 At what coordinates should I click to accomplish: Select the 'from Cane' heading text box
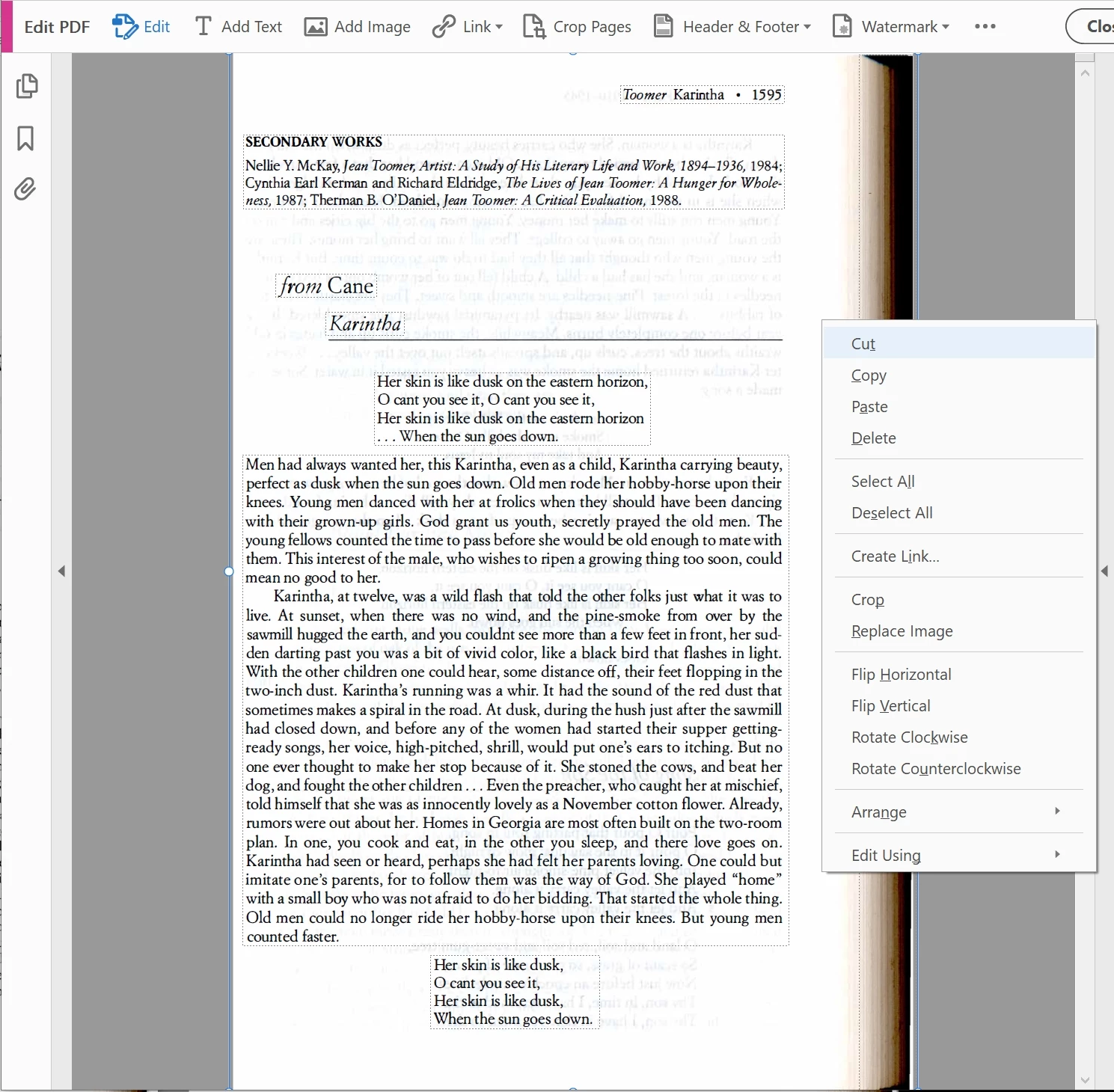[326, 286]
